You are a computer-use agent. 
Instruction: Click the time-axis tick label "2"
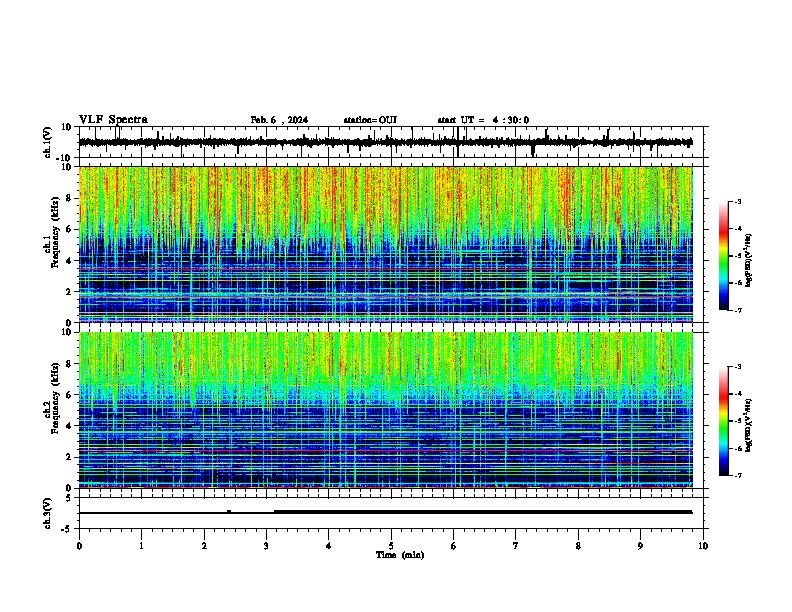(x=204, y=546)
